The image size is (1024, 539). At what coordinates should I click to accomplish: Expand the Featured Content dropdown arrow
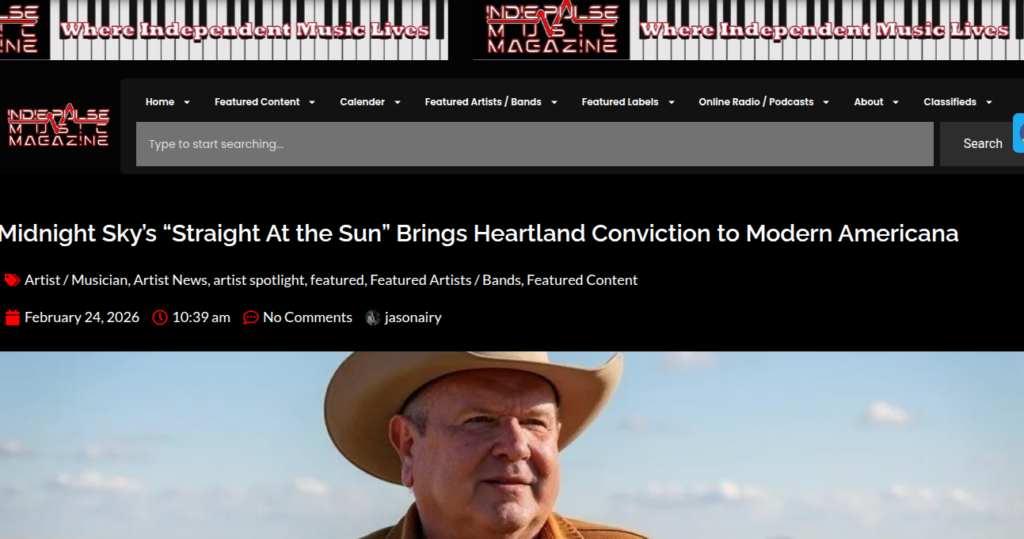[x=312, y=103]
